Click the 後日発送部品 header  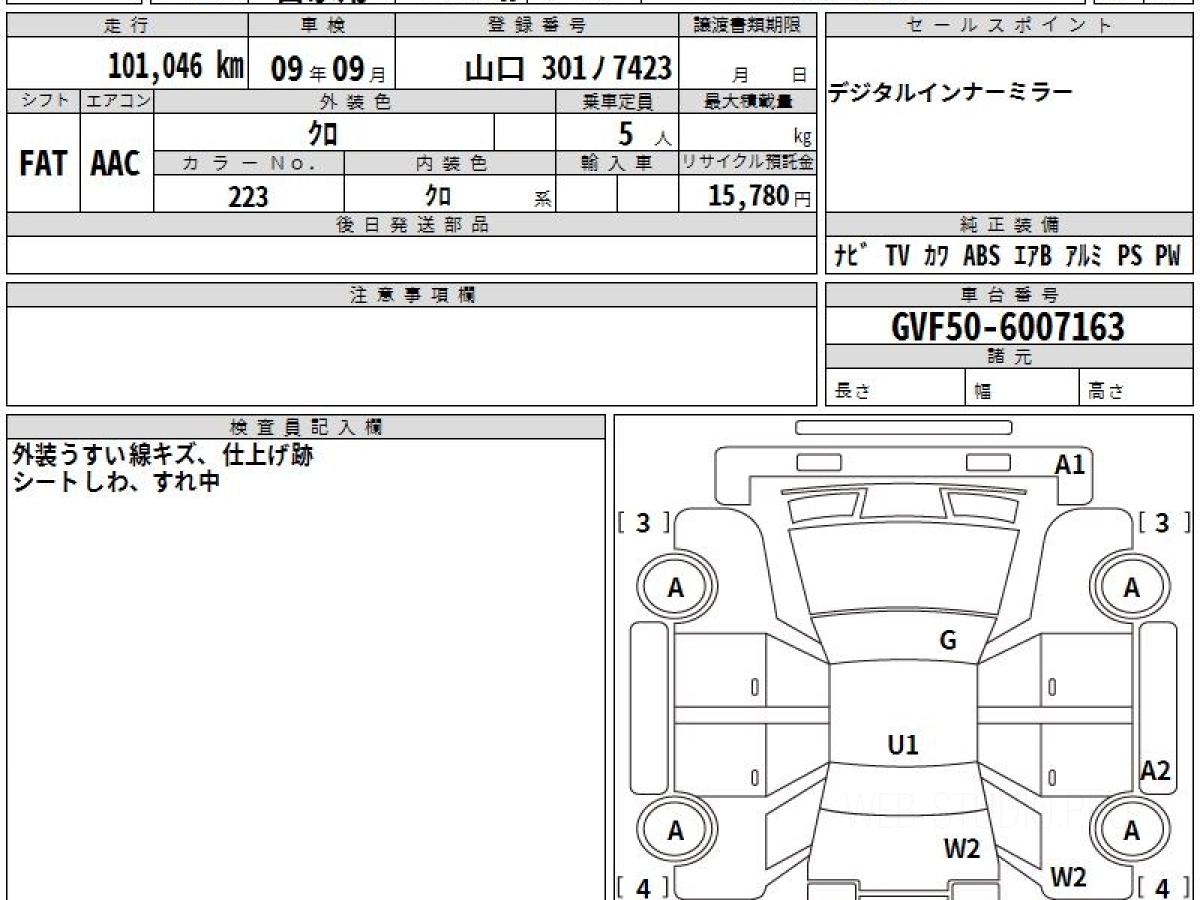point(412,225)
